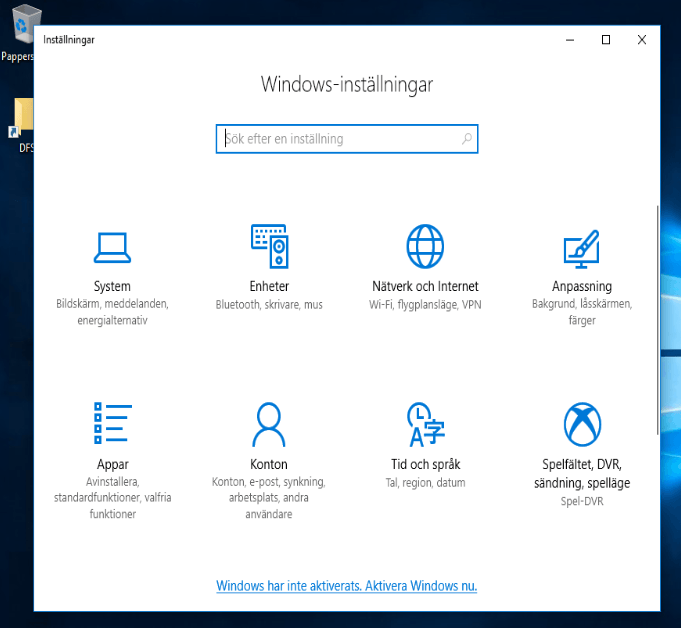Maximize the Inställningar window

click(x=606, y=40)
